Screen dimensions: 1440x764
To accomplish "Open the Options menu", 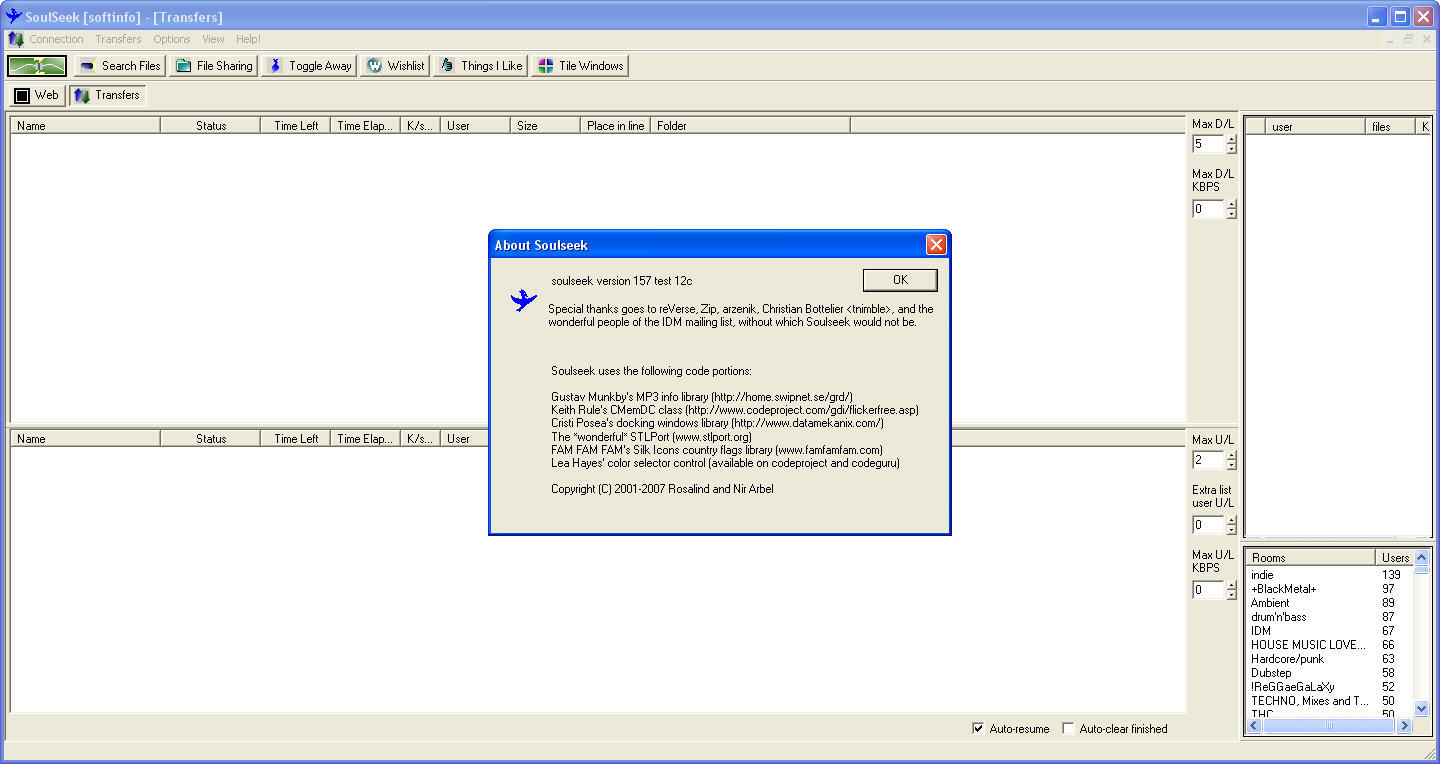I will click(172, 39).
